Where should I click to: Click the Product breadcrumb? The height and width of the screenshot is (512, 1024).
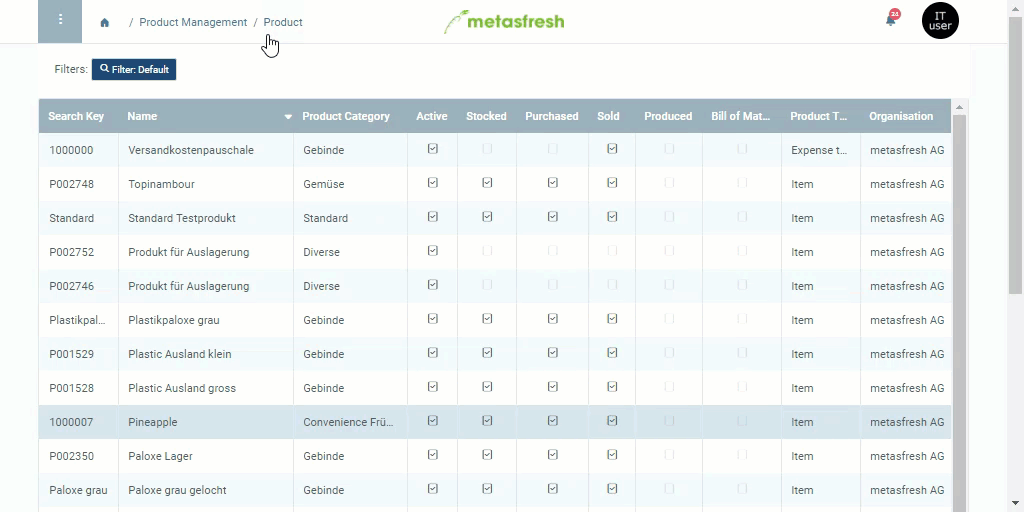point(283,22)
